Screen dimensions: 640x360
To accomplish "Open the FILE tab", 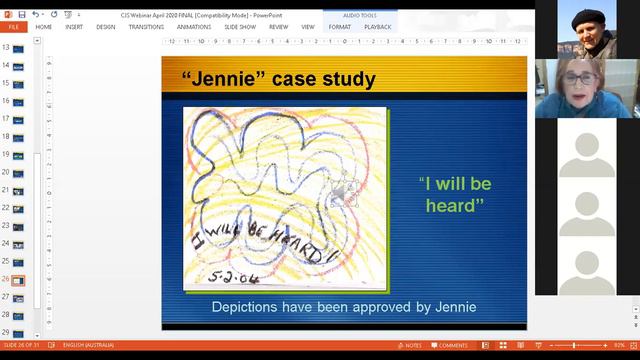I will [13, 27].
